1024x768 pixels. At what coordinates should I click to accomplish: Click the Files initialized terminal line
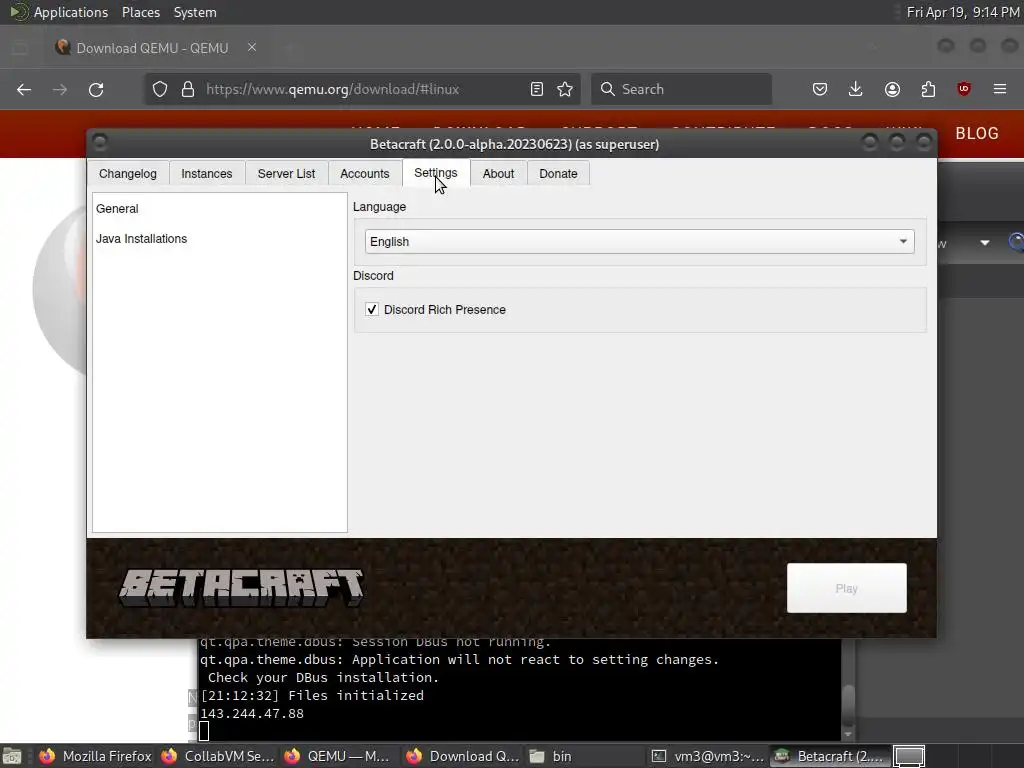pos(312,696)
